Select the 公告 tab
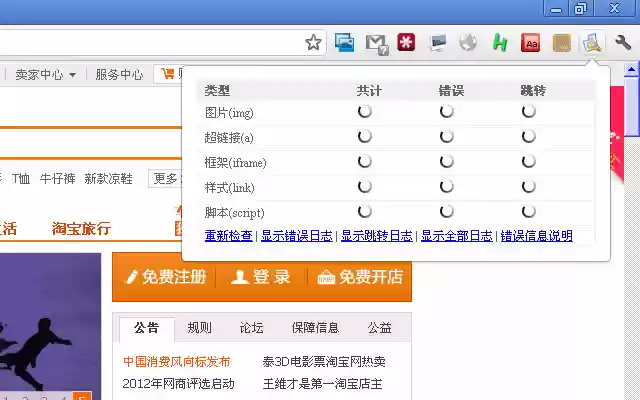640x400 pixels. click(x=147, y=328)
